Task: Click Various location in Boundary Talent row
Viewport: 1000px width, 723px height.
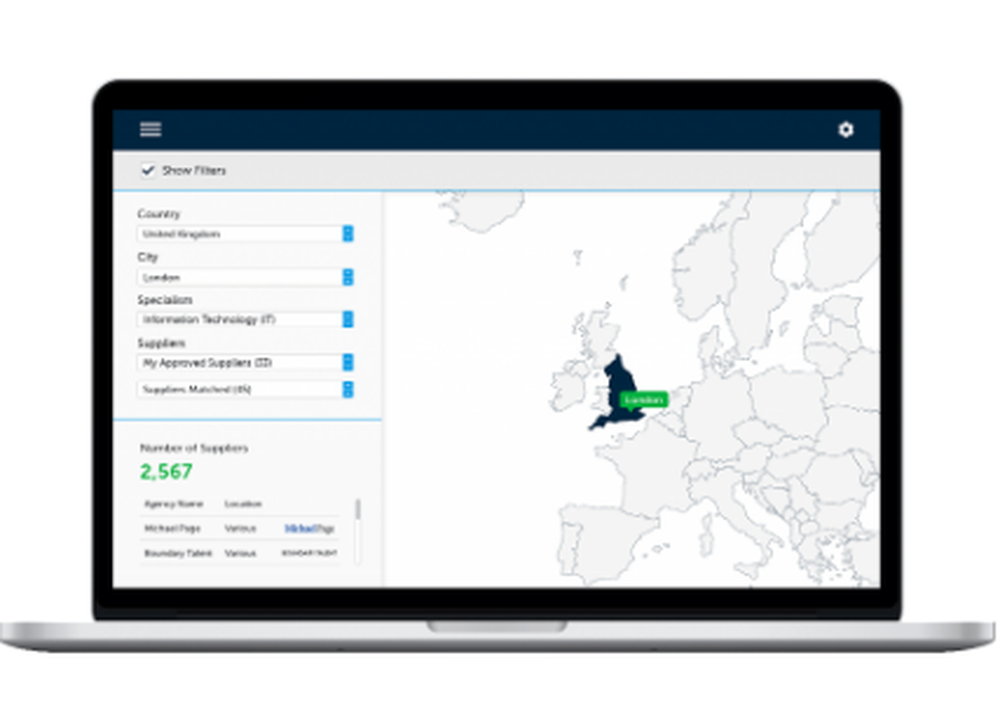Action: 240,553
